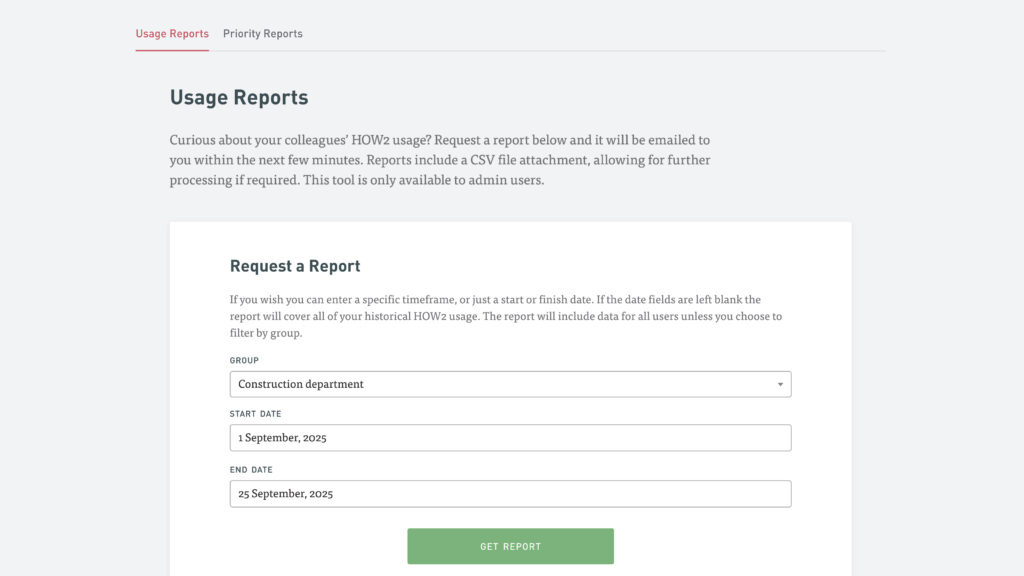Click the End Date field
This screenshot has height=576, width=1024.
510,494
